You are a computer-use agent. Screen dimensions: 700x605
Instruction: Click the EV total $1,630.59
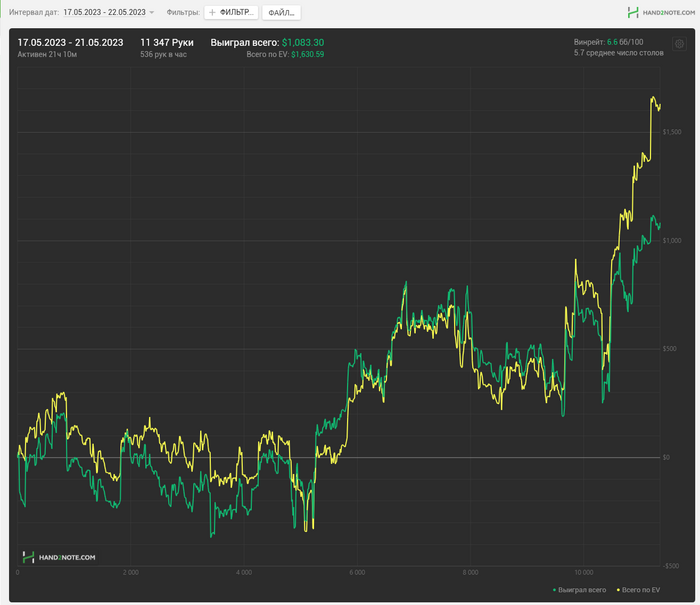pyautogui.click(x=308, y=54)
